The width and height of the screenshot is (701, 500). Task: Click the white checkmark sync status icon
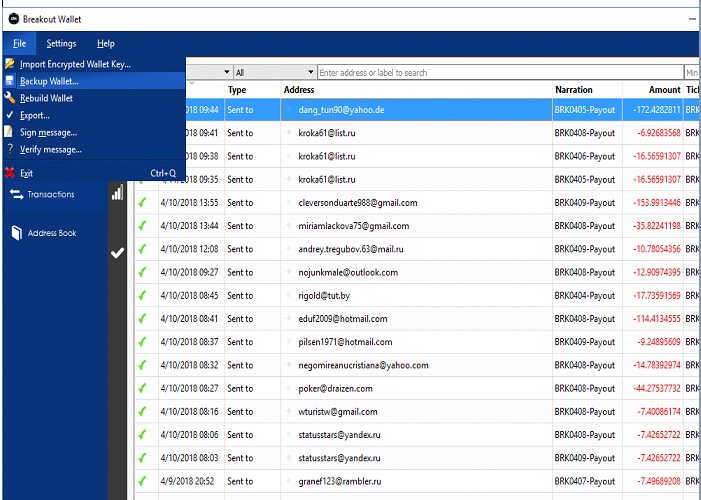tap(117, 253)
